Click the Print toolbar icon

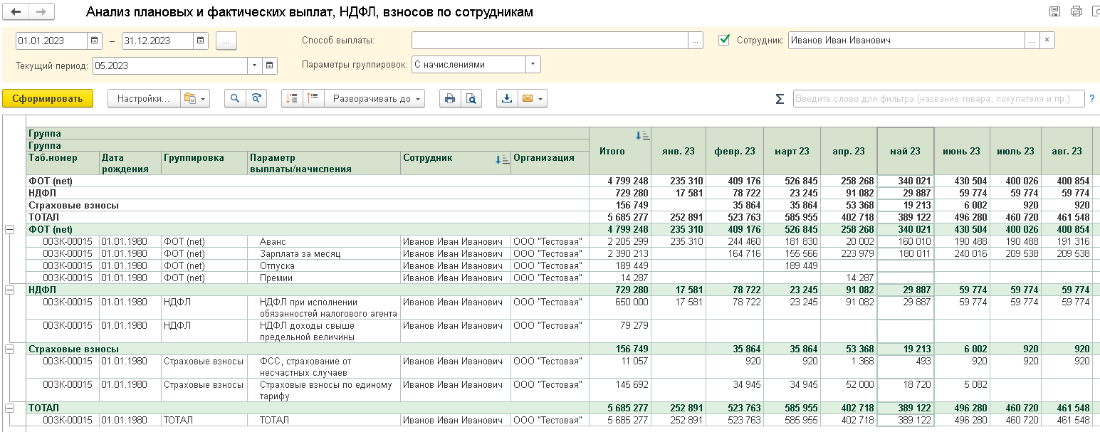coord(450,99)
